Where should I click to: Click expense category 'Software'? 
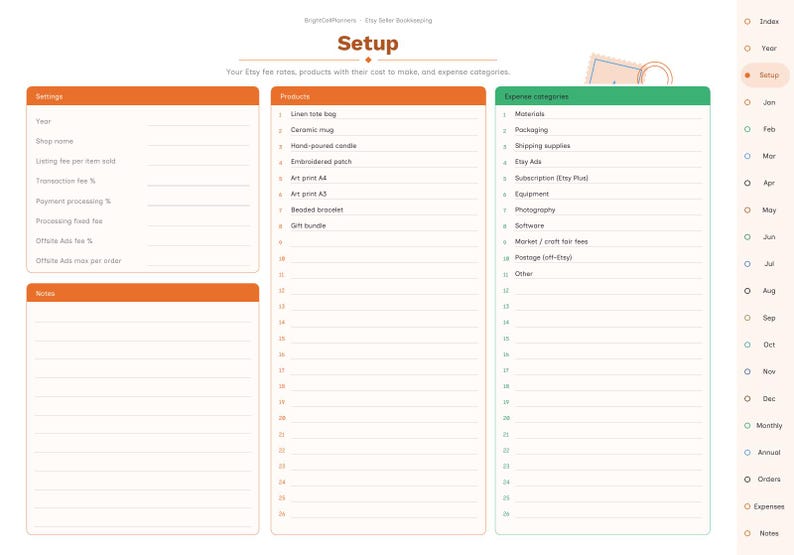(x=602, y=226)
